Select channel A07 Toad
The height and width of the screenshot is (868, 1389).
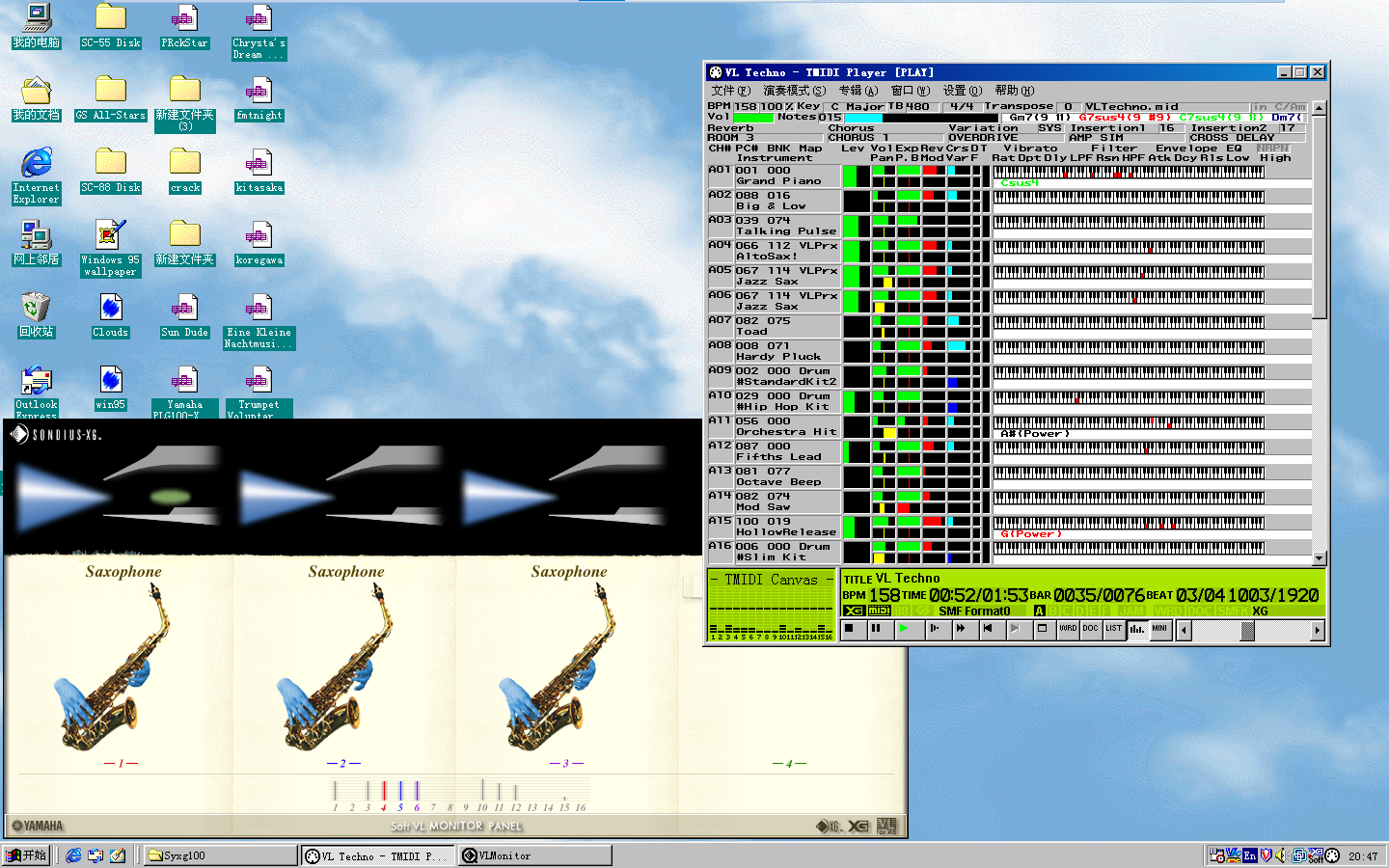pos(774,326)
